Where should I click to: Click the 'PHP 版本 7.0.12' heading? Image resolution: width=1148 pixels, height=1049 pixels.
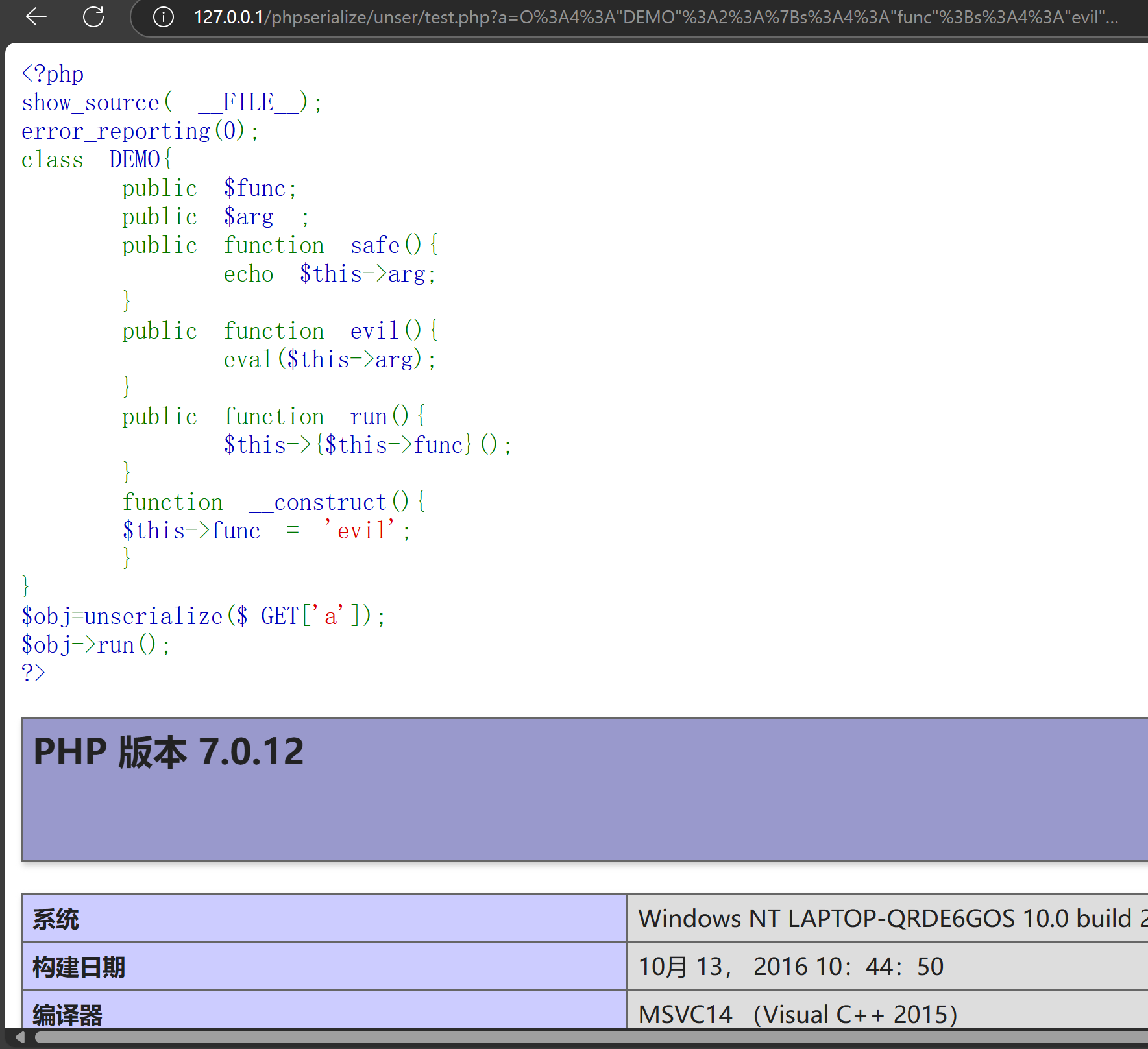coord(169,752)
